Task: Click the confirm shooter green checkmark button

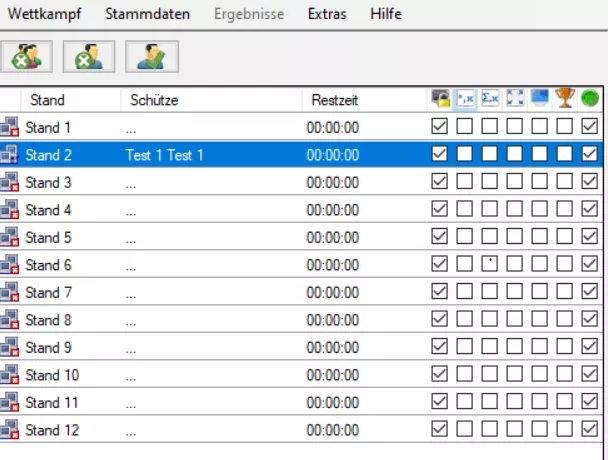Action: 152,58
